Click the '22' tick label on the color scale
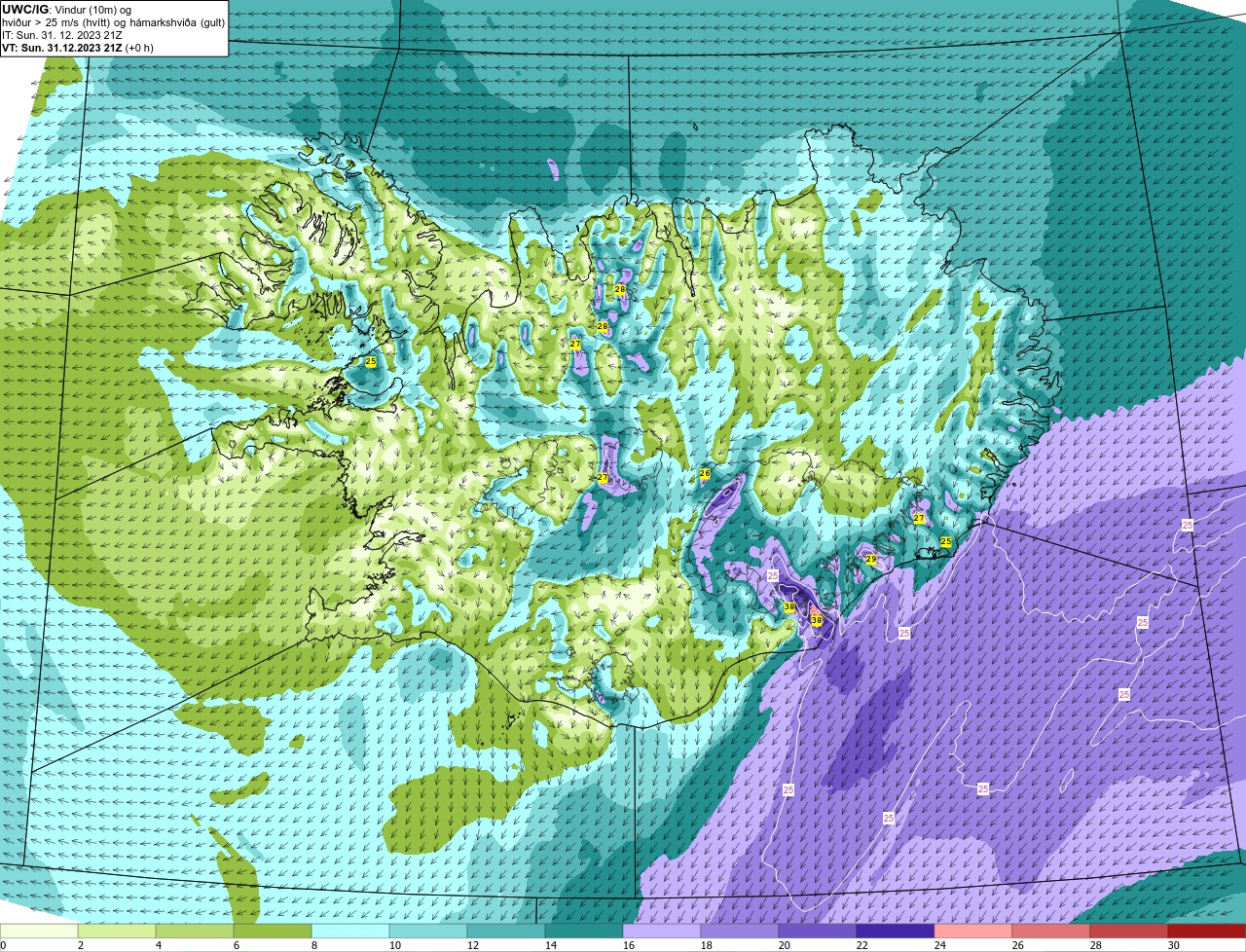This screenshot has width=1246, height=952. [861, 945]
